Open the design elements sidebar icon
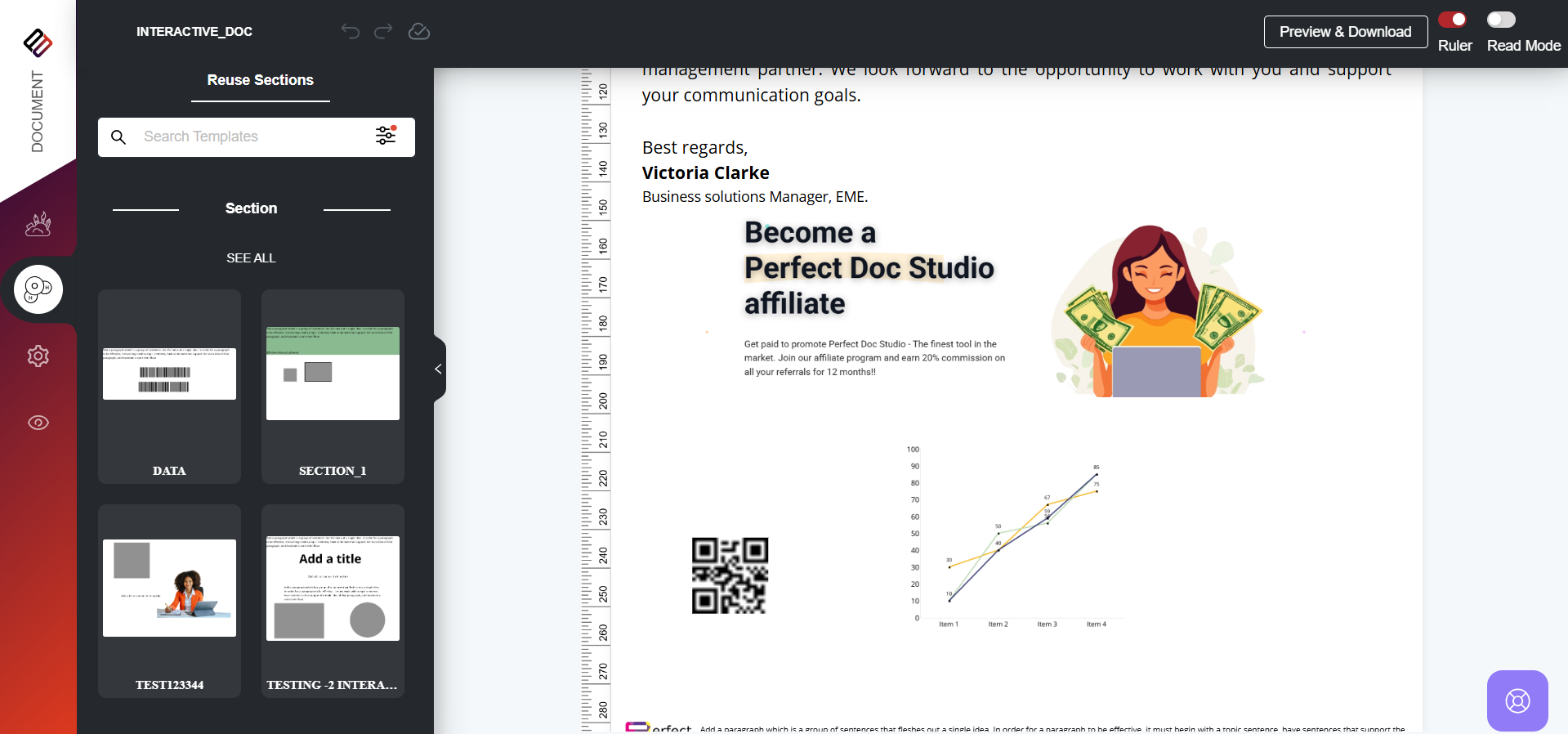 click(x=38, y=224)
